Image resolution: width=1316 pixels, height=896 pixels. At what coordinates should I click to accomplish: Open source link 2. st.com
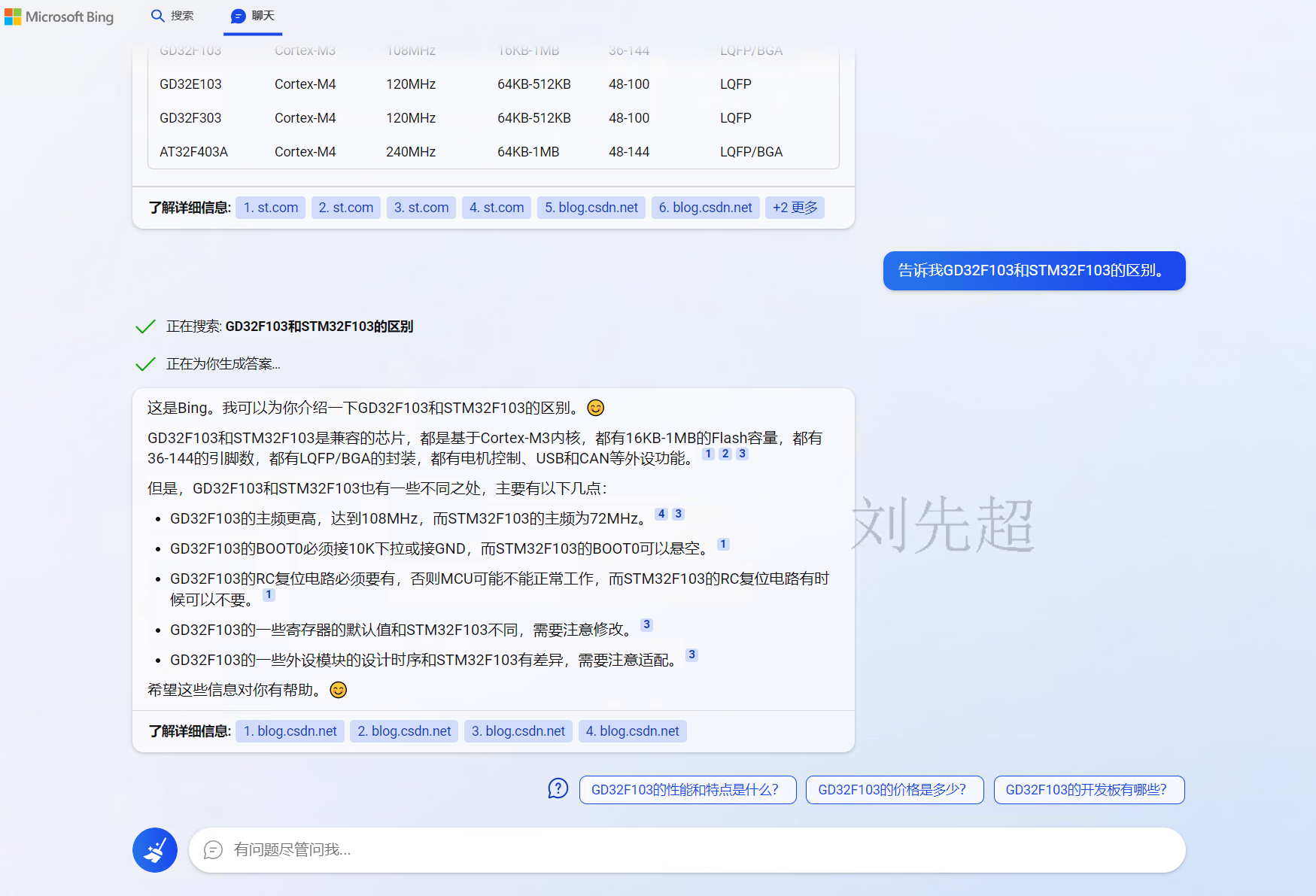[346, 208]
